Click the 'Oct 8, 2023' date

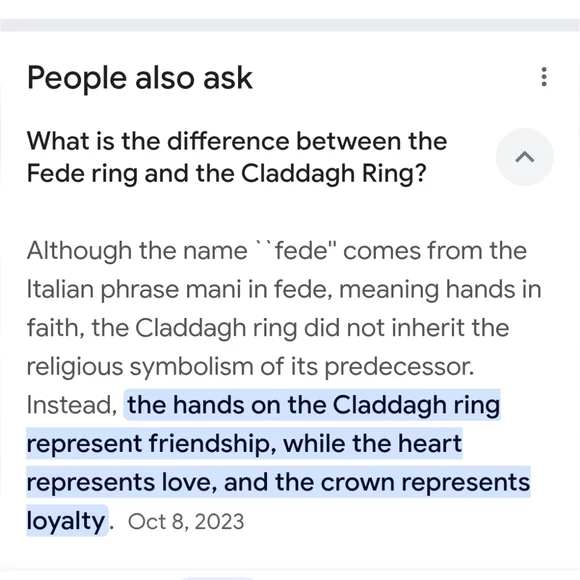click(186, 522)
